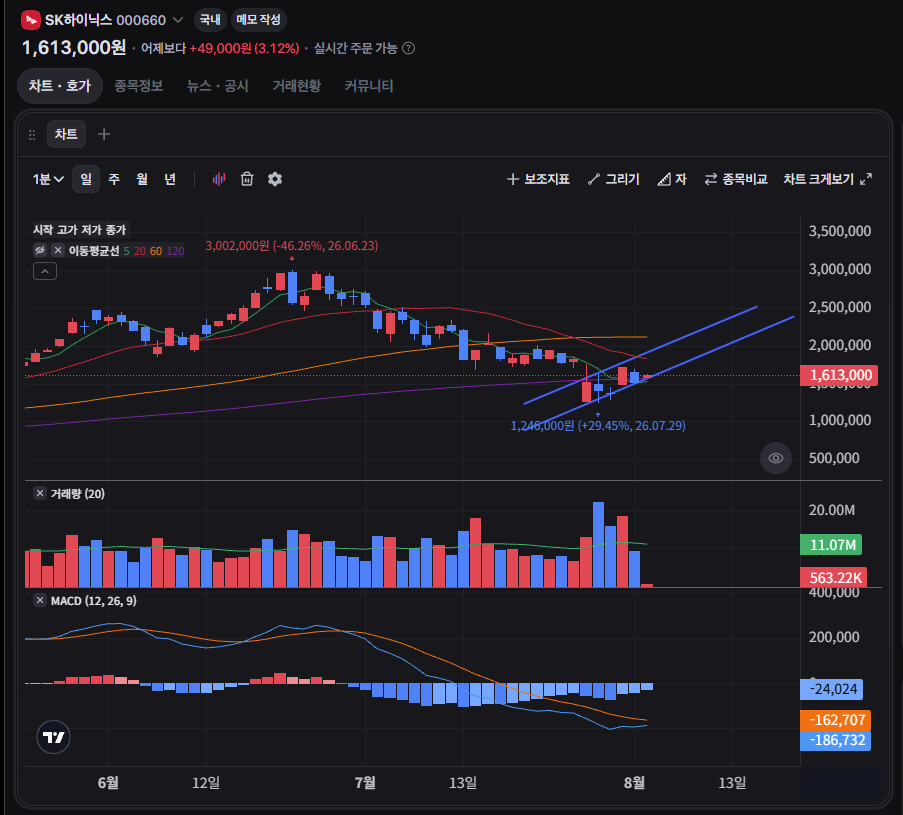Click the 거래량 (20) indicator label

pos(77,494)
